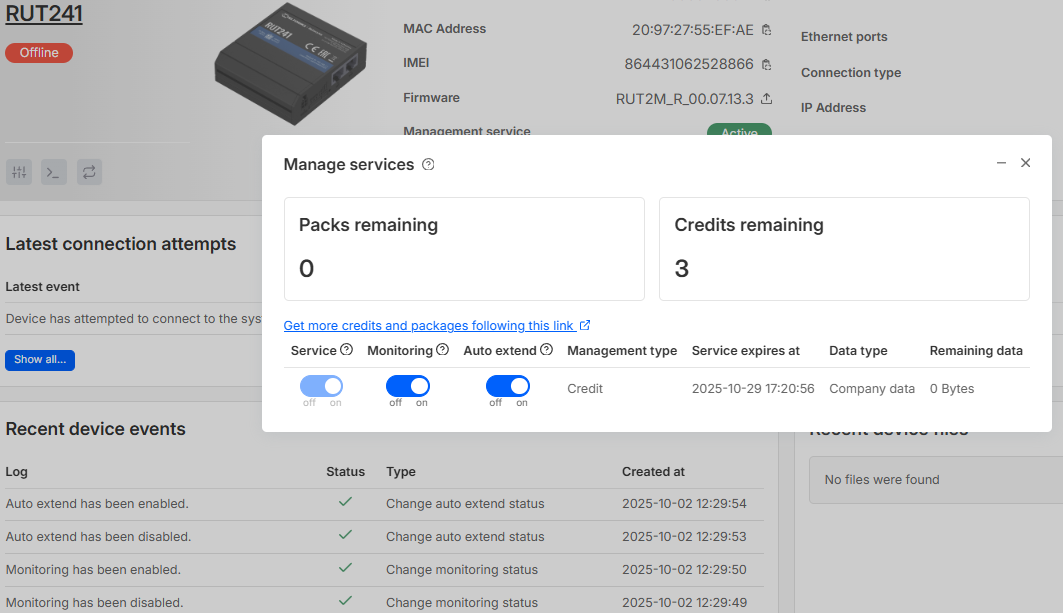Copy the MAC address with copy icon
The width and height of the screenshot is (1063, 613).
[766, 30]
